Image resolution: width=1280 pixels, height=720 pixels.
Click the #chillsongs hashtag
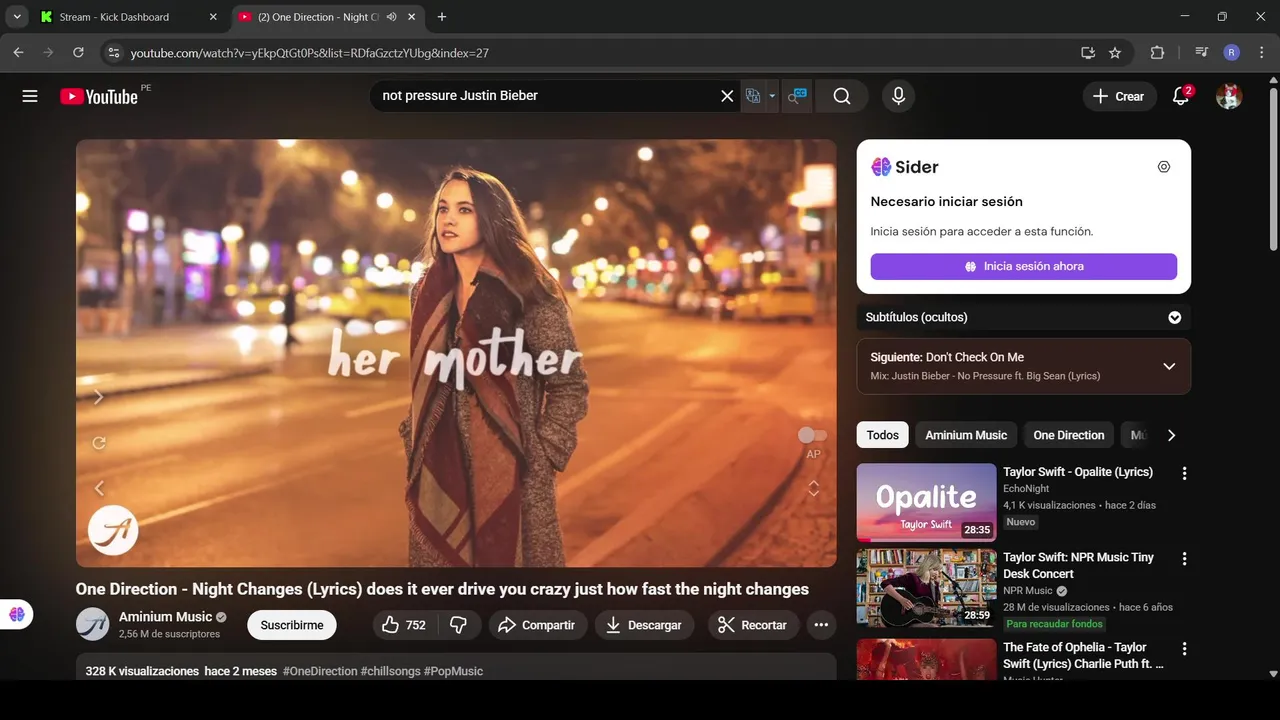[x=390, y=671]
